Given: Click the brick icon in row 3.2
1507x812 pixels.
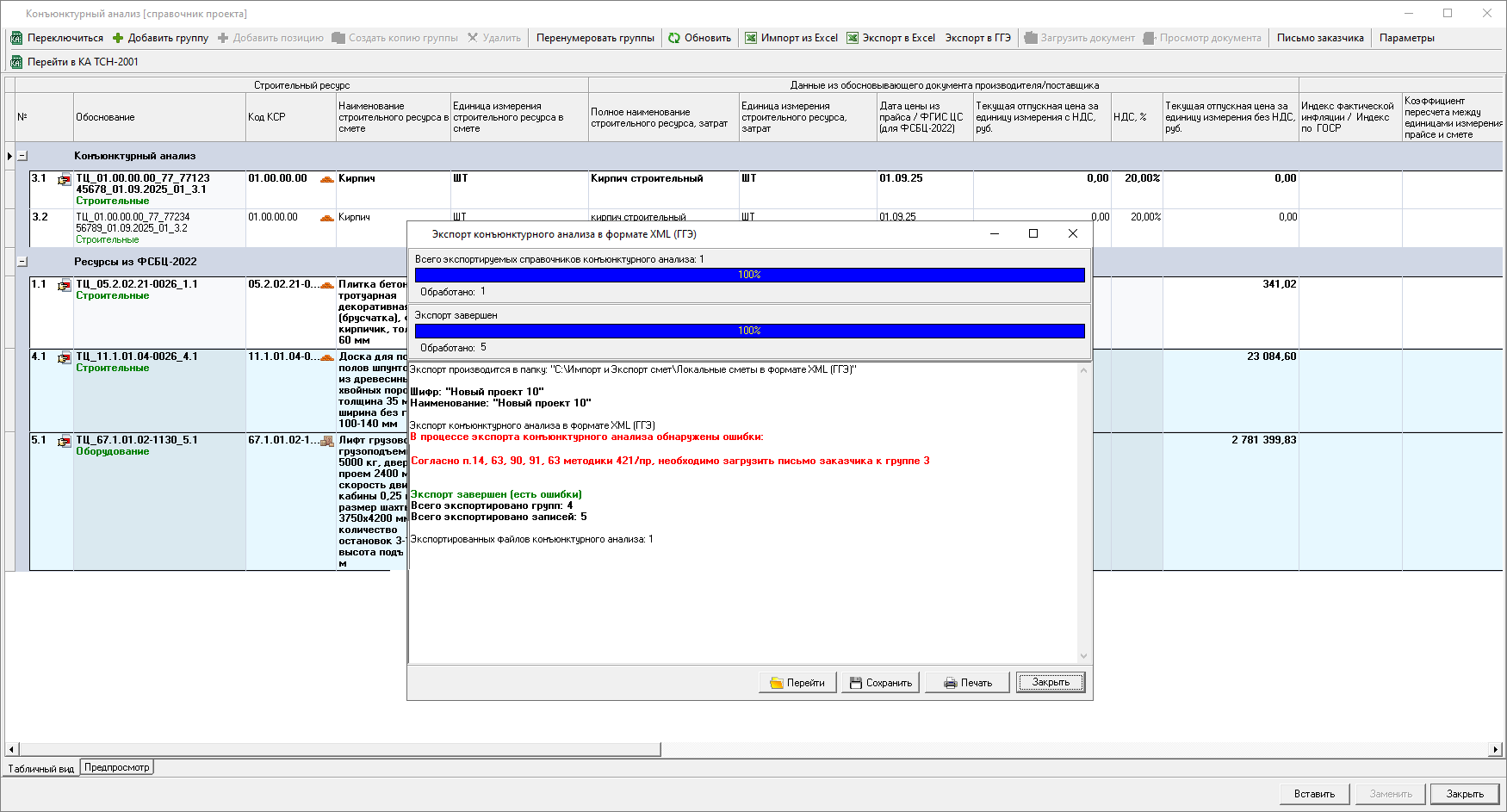Looking at the screenshot, I should click(x=327, y=218).
